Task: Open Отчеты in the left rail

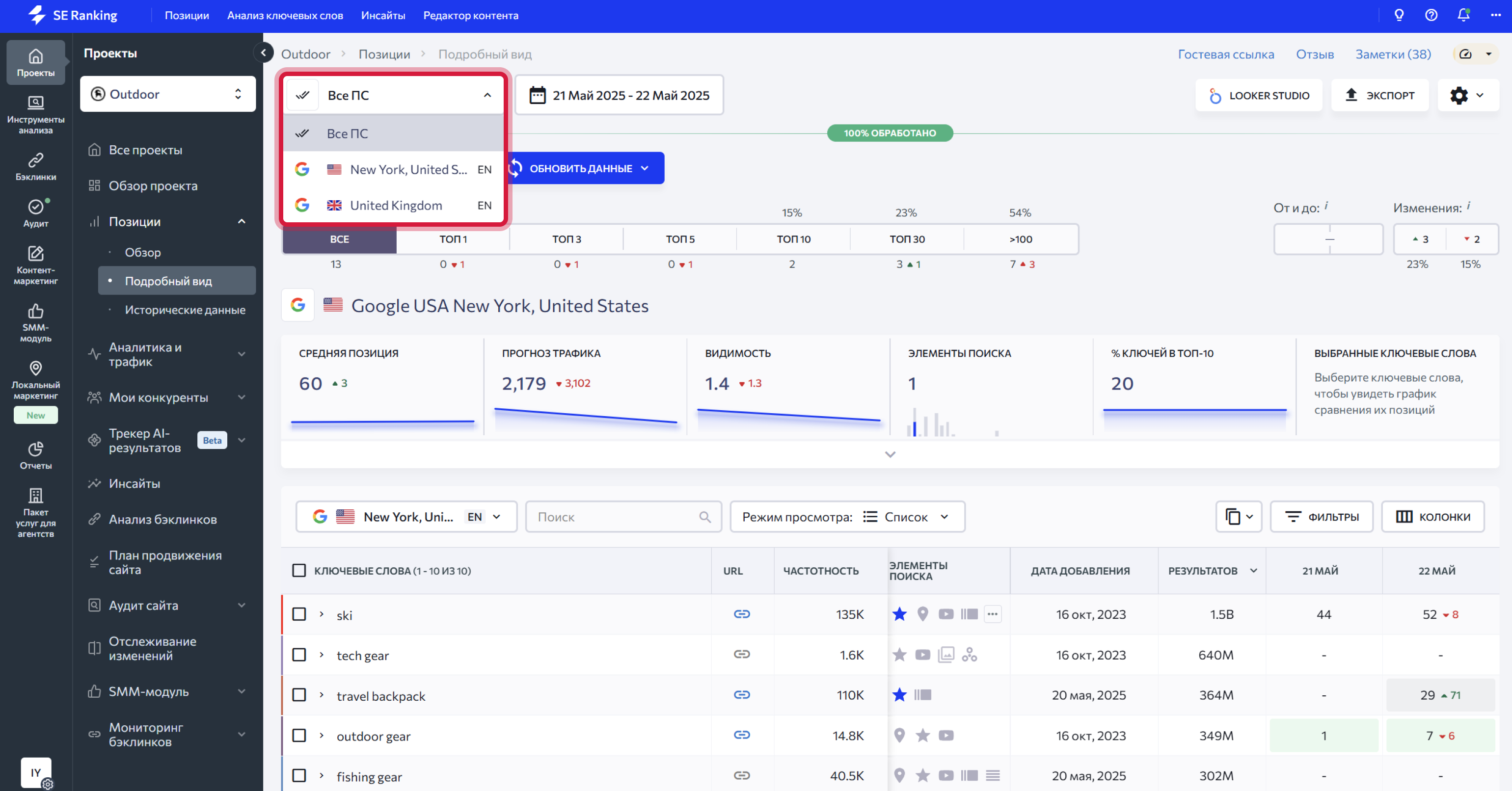Action: click(x=36, y=455)
